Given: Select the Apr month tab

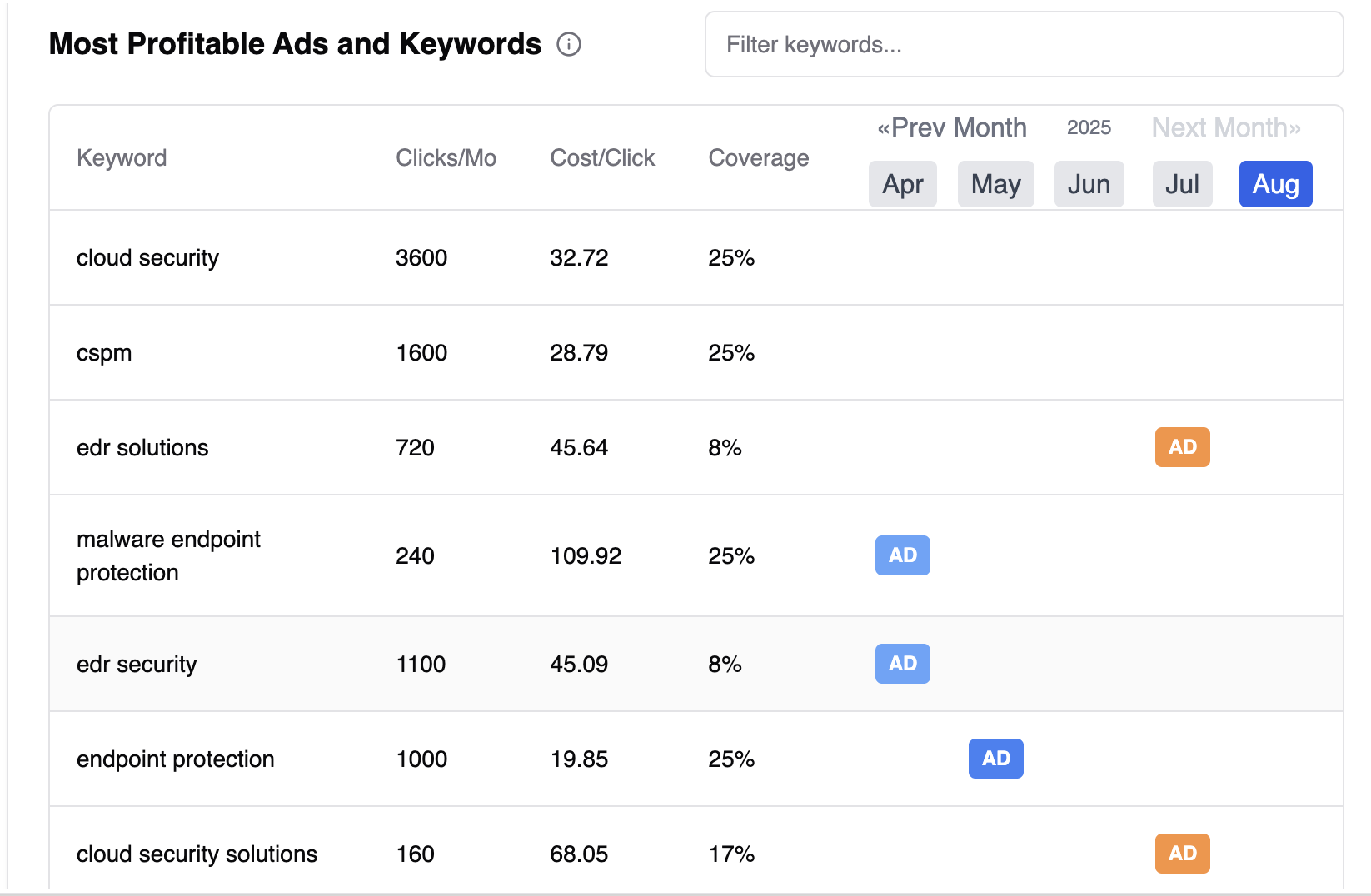Looking at the screenshot, I should (x=902, y=184).
